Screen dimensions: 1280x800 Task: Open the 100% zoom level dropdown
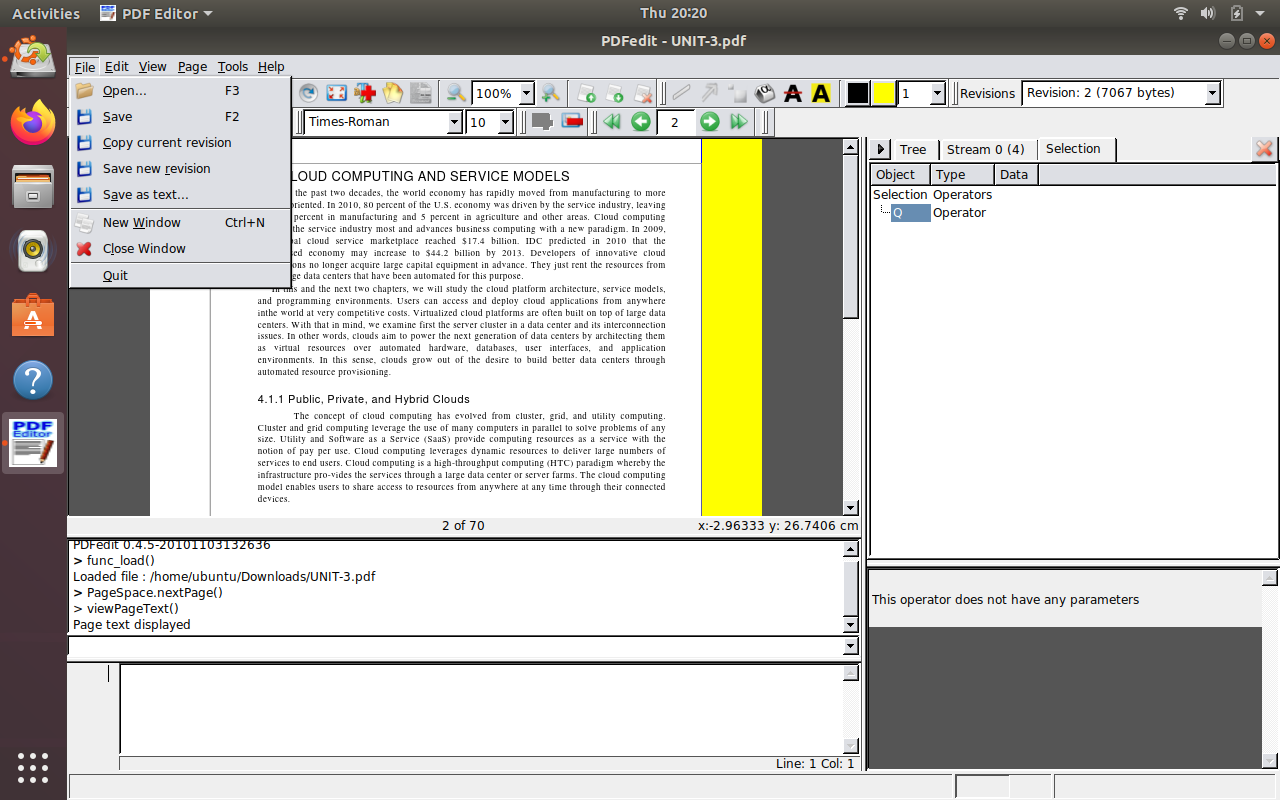click(527, 93)
